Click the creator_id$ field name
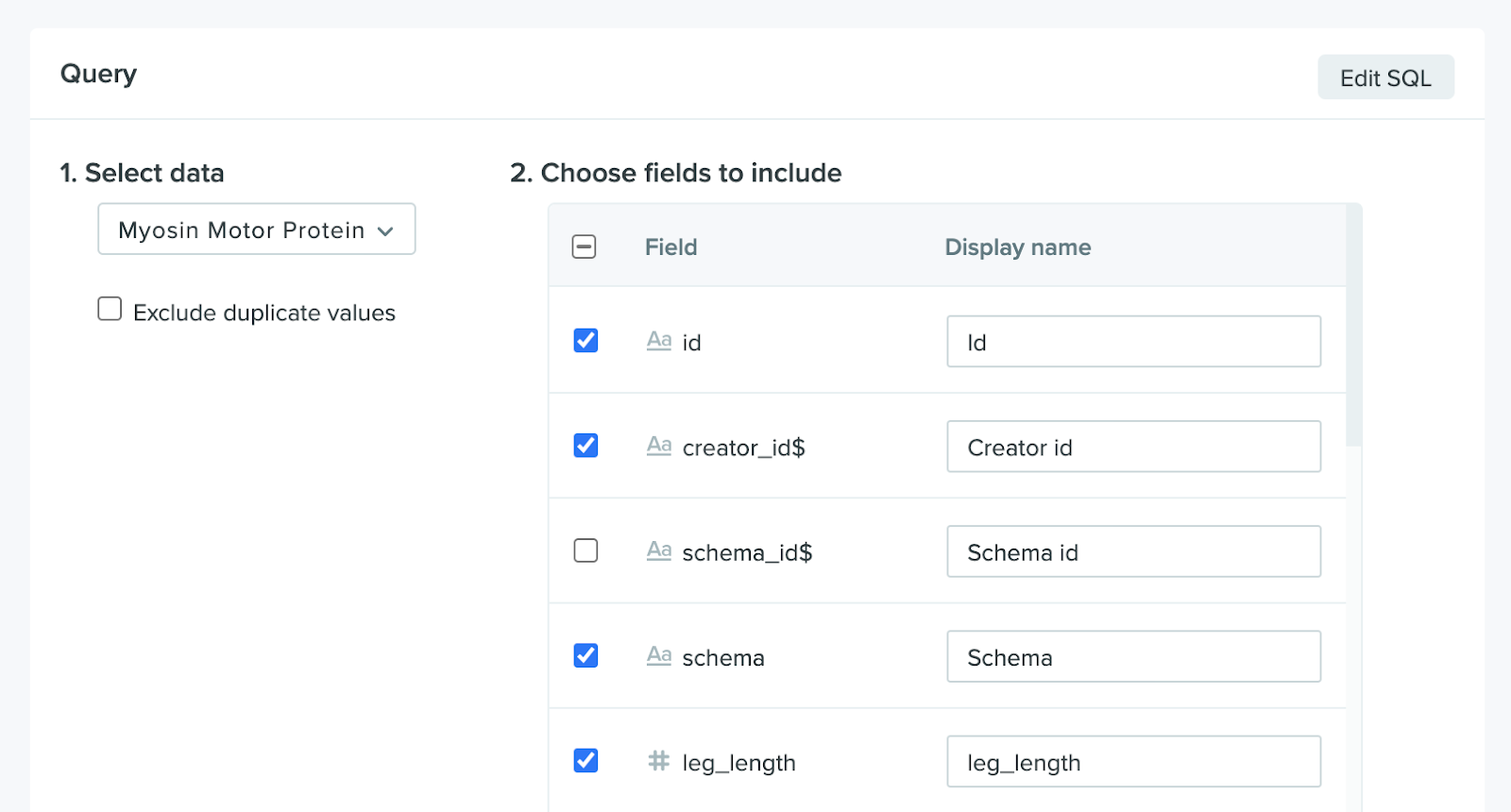 coord(744,448)
